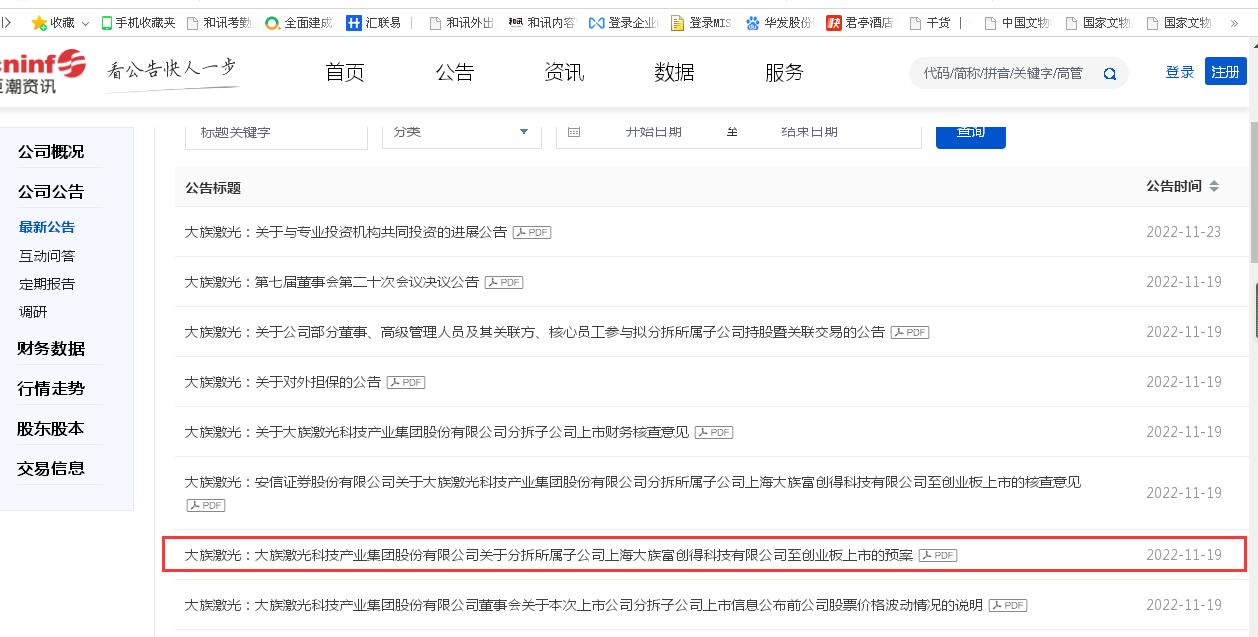Select 公司公告 in the sidebar
Image resolution: width=1258 pixels, height=637 pixels.
click(51, 192)
